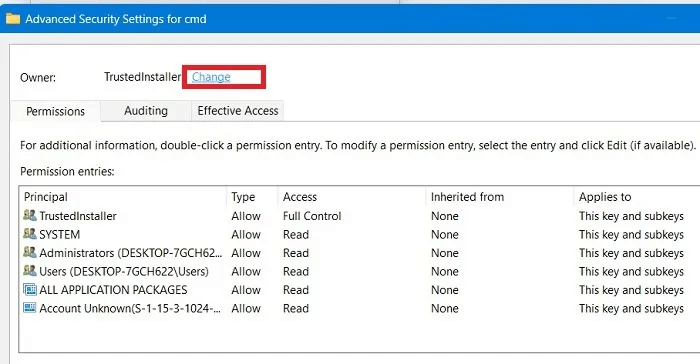
Task: Click Full Control access for TrustedInstaller
Action: pyautogui.click(x=312, y=216)
